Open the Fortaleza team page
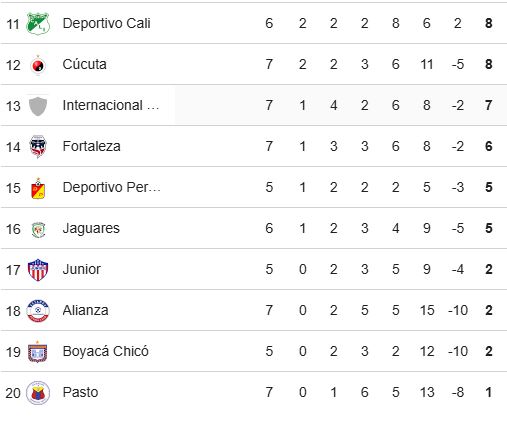Viewport: 507px width, 426px height. point(92,146)
